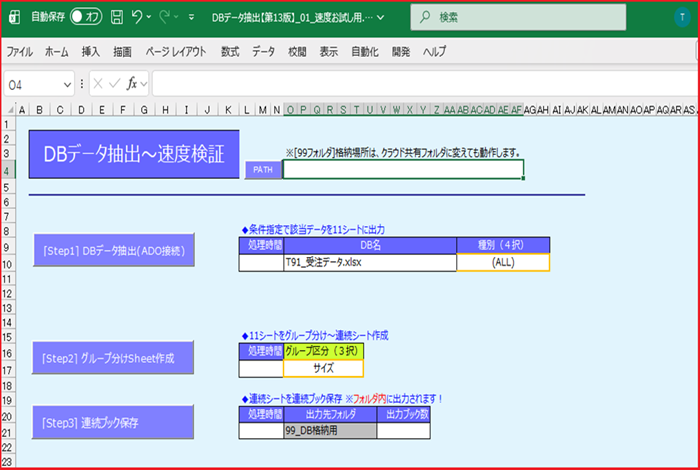
Task: Click the Redo arrow icon
Action: [x=164, y=17]
